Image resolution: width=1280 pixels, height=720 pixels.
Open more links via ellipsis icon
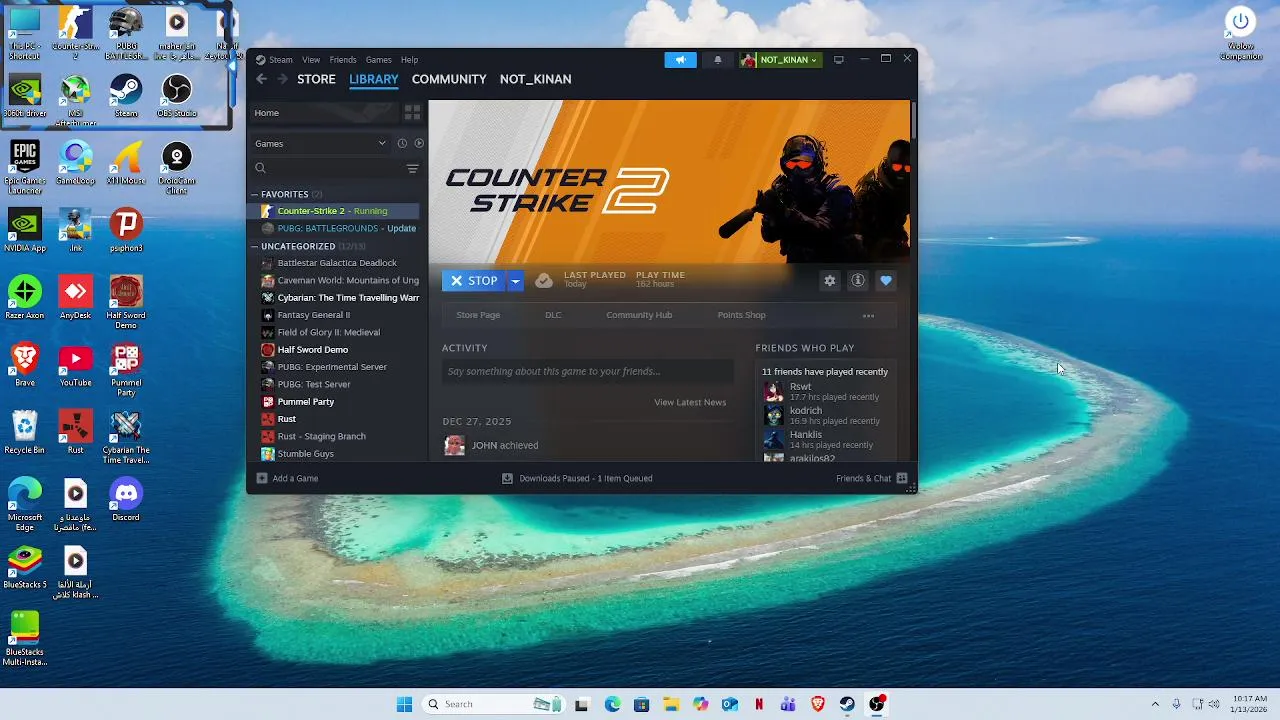coord(868,315)
